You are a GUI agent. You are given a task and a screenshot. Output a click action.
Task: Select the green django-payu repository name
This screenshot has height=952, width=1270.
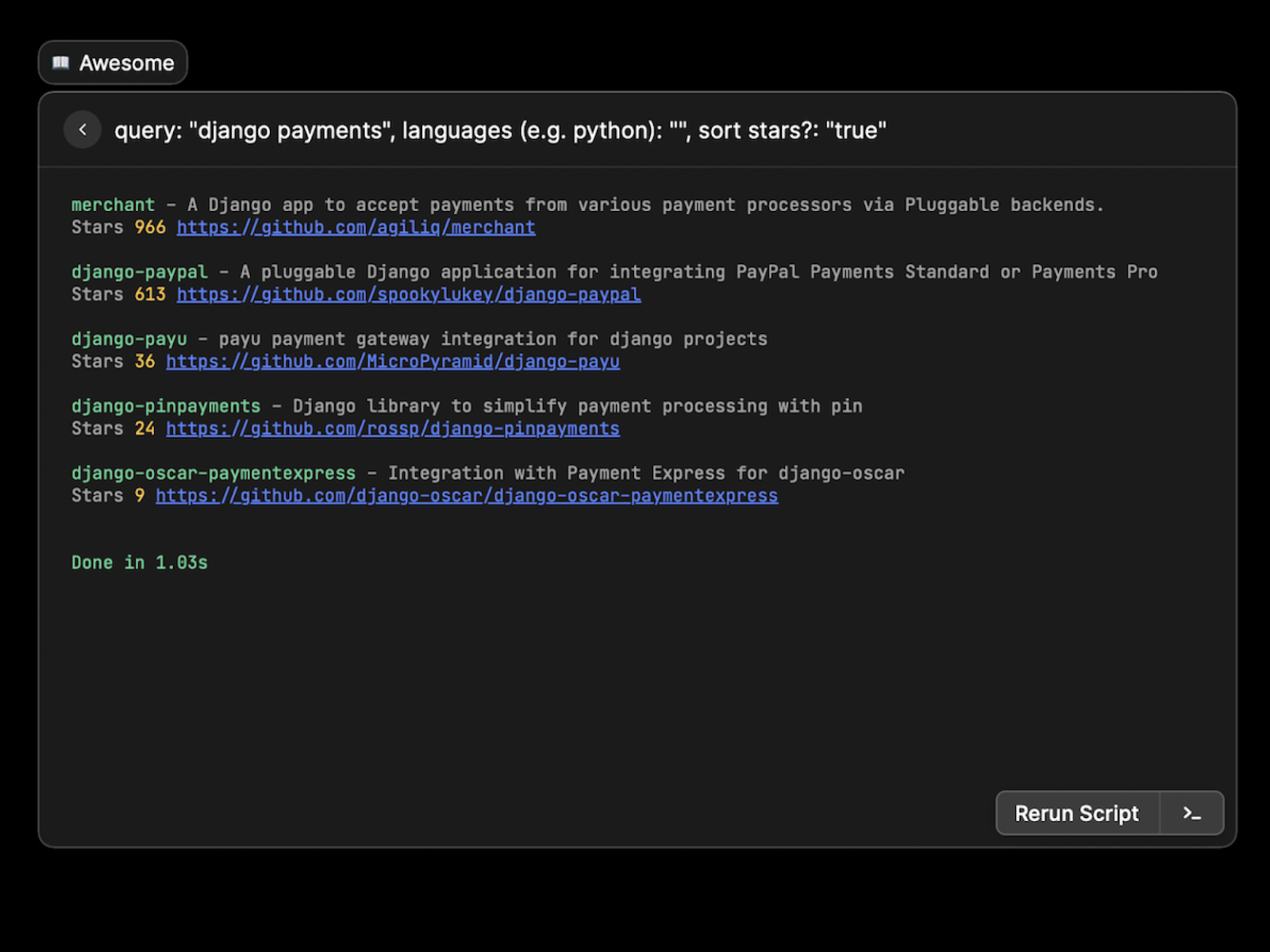(129, 339)
